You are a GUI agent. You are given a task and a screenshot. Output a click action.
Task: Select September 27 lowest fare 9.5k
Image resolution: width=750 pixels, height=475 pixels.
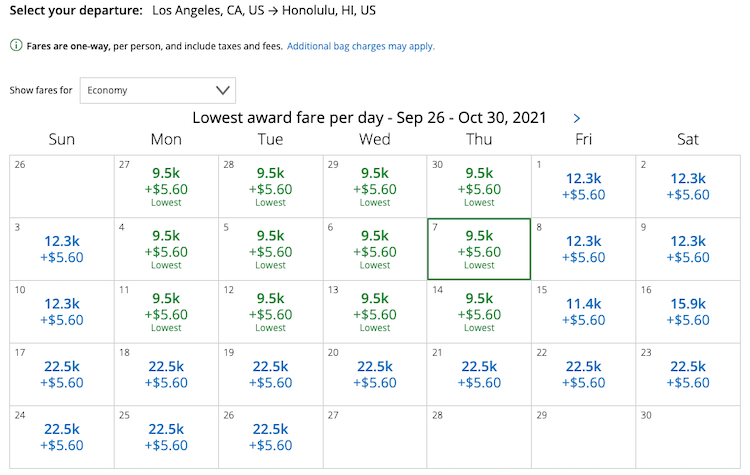pyautogui.click(x=166, y=187)
